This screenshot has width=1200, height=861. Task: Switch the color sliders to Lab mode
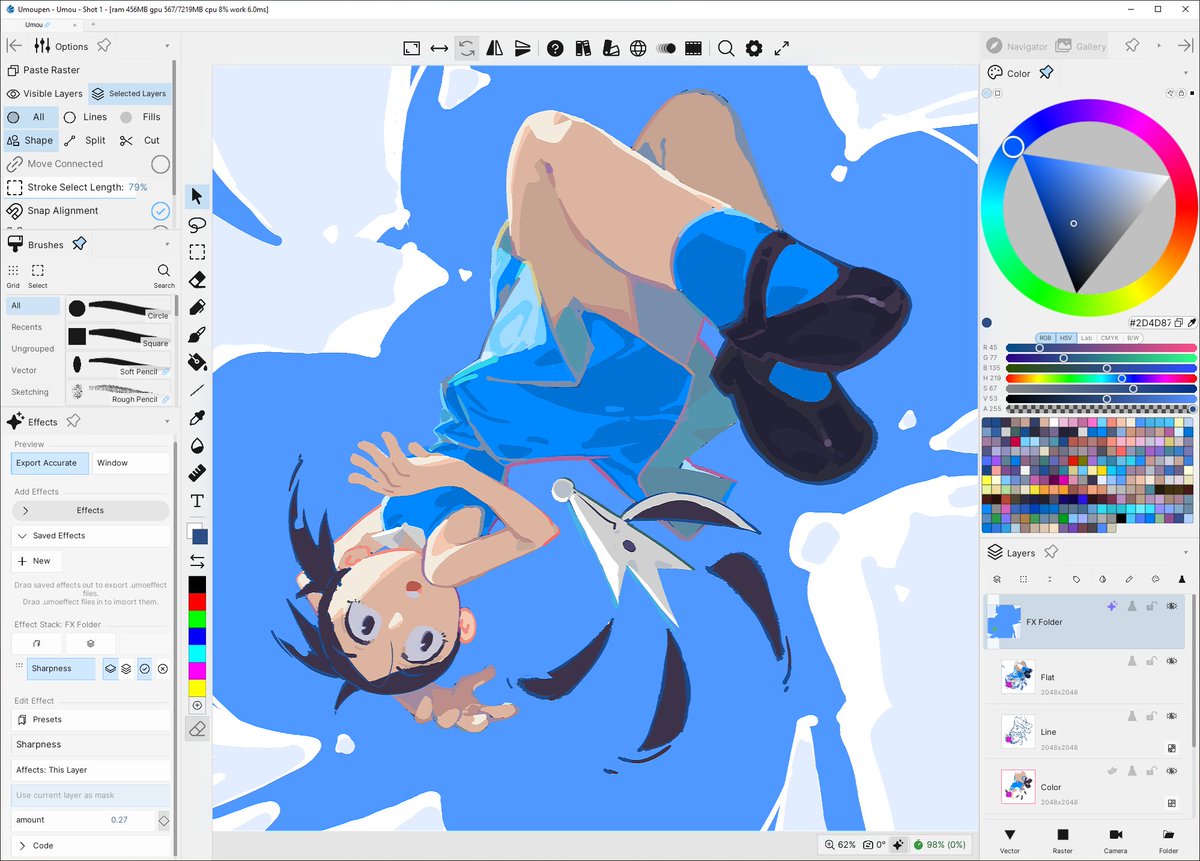click(x=1086, y=338)
